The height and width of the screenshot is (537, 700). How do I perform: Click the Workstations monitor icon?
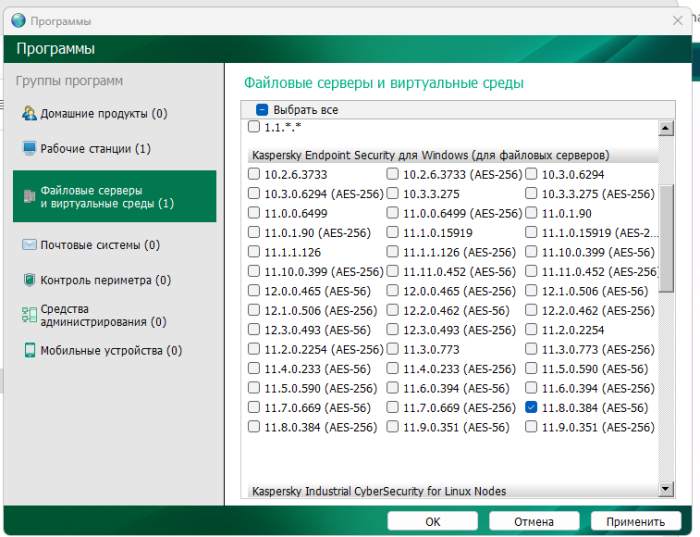[x=29, y=148]
